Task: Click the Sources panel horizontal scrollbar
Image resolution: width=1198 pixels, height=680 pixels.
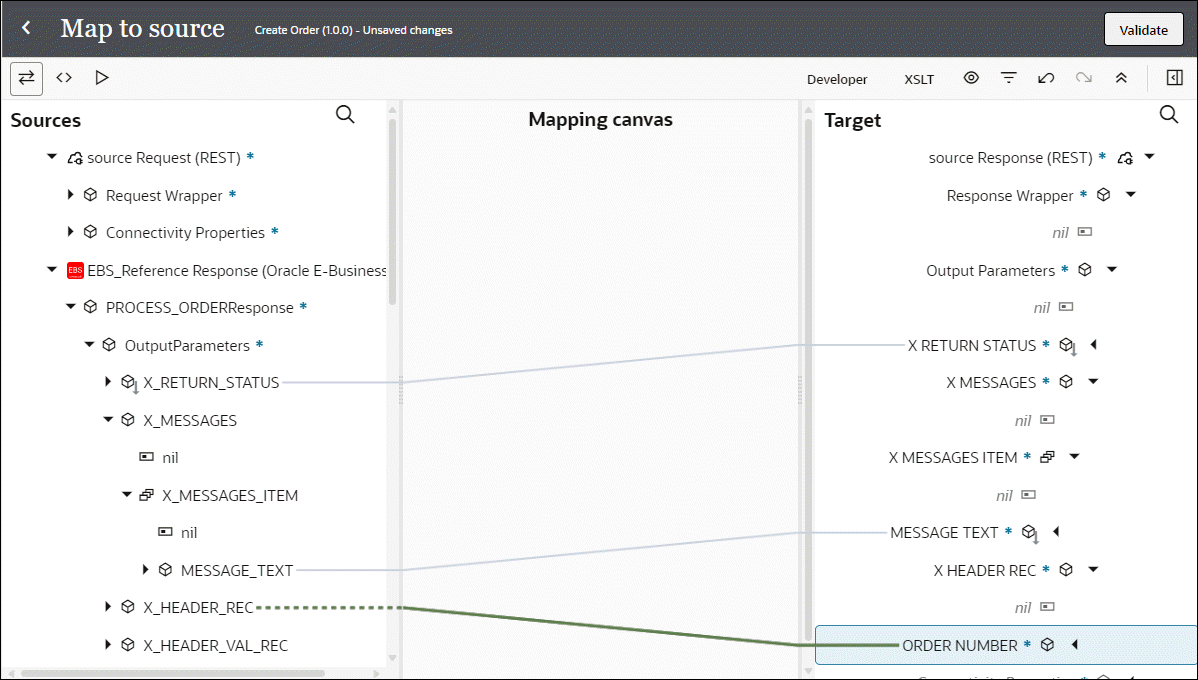Action: coord(173,673)
